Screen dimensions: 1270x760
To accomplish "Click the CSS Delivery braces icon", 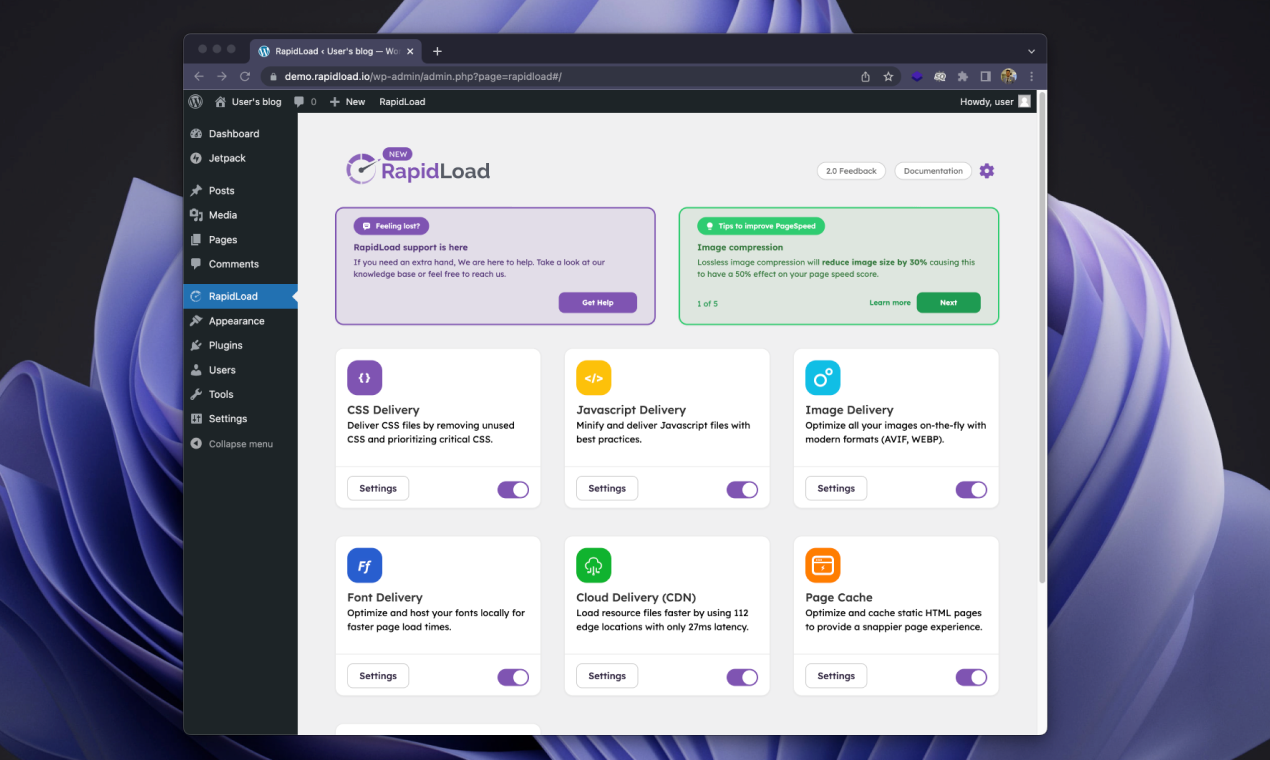I will click(x=364, y=378).
